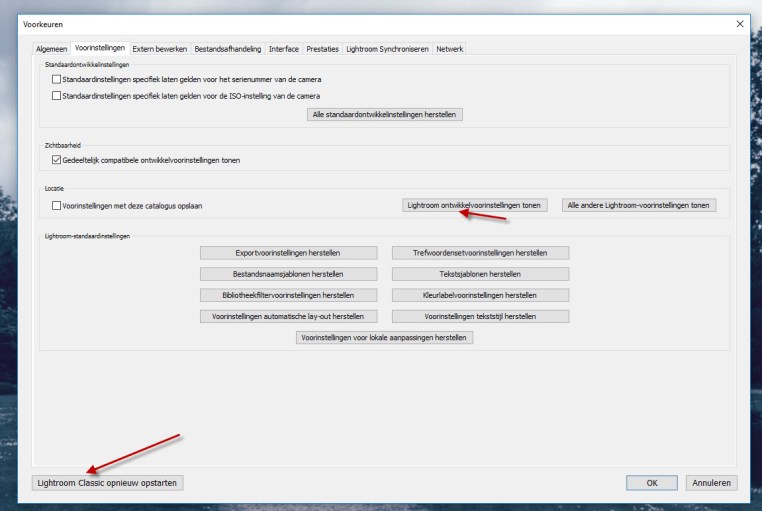
Task: Click Alle standaardontwikkelinstellingen herstellen
Action: tap(385, 115)
